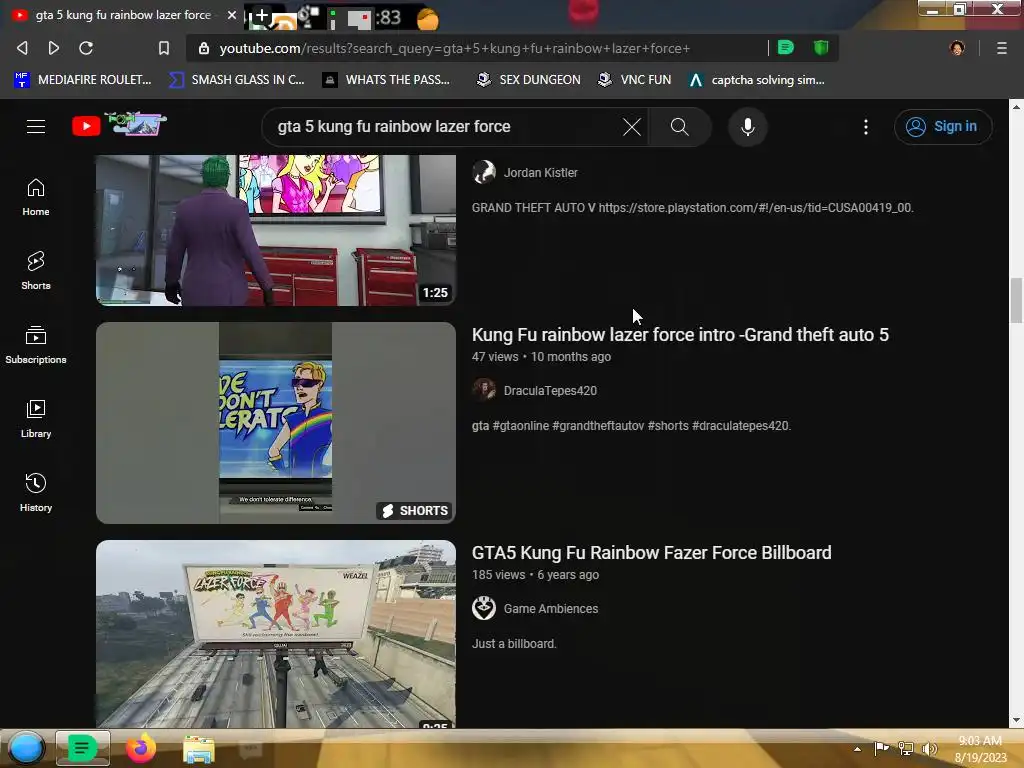Open Home in the YouTube sidebar
This screenshot has height=768, width=1024.
(36, 197)
